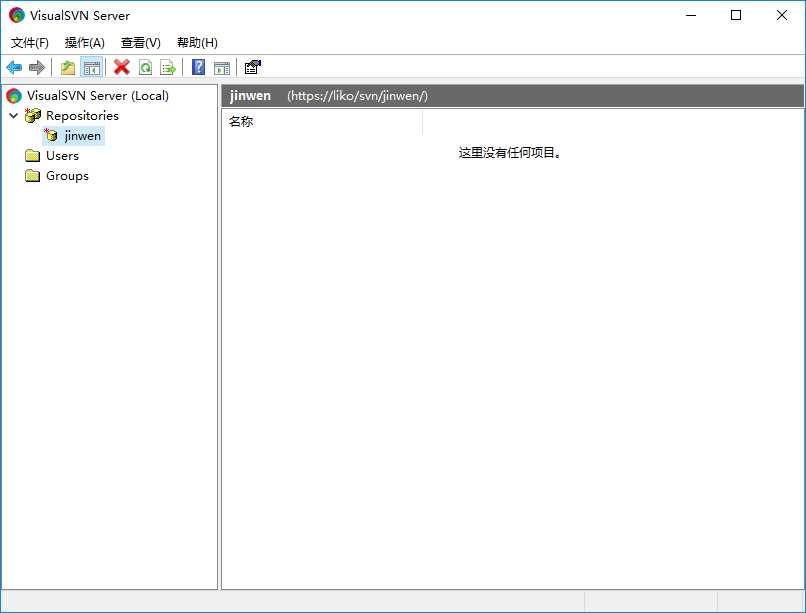
Task: Click the jinwen repository icon in tree
Action: coord(51,135)
